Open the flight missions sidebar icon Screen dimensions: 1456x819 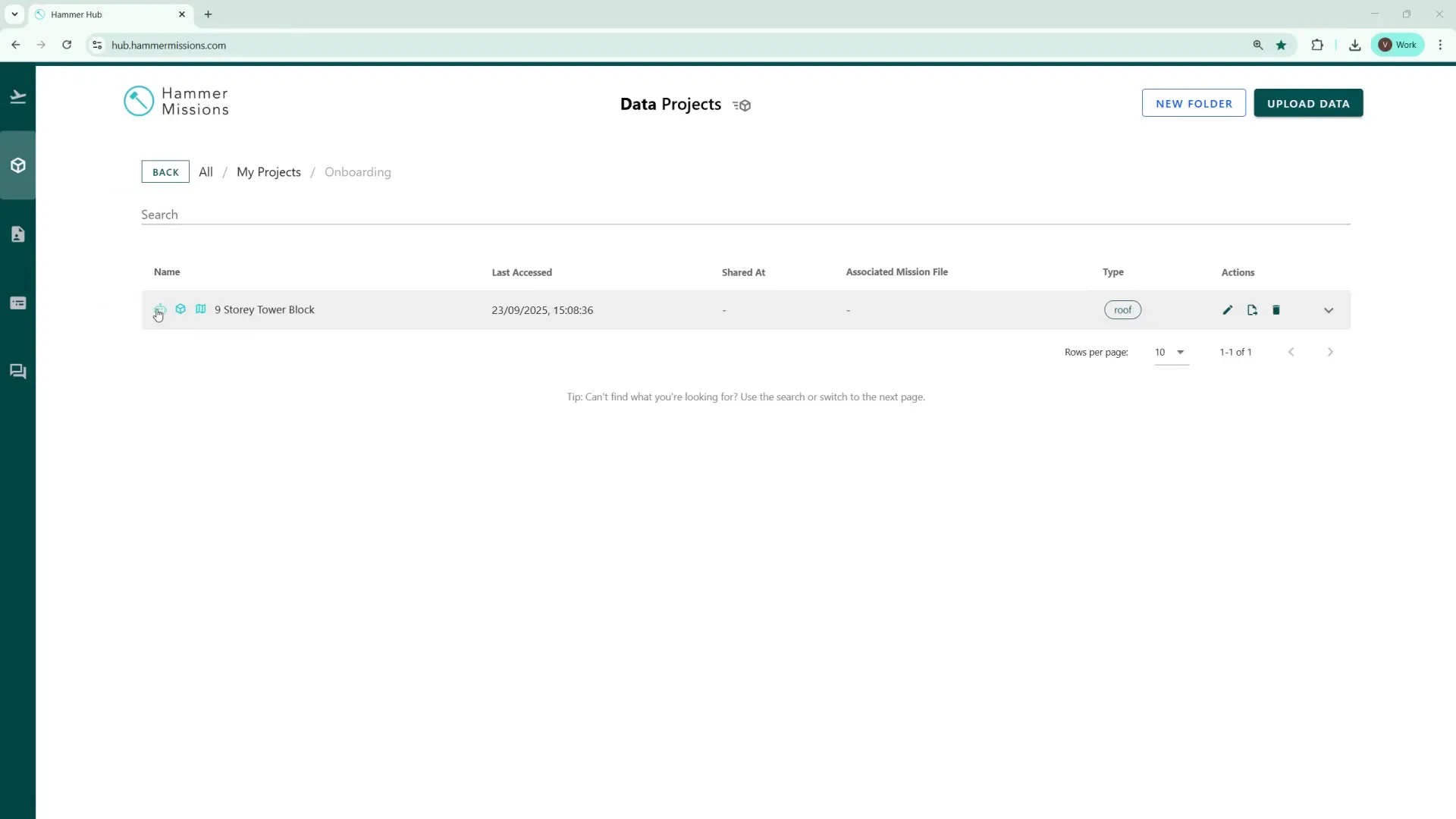[x=18, y=97]
